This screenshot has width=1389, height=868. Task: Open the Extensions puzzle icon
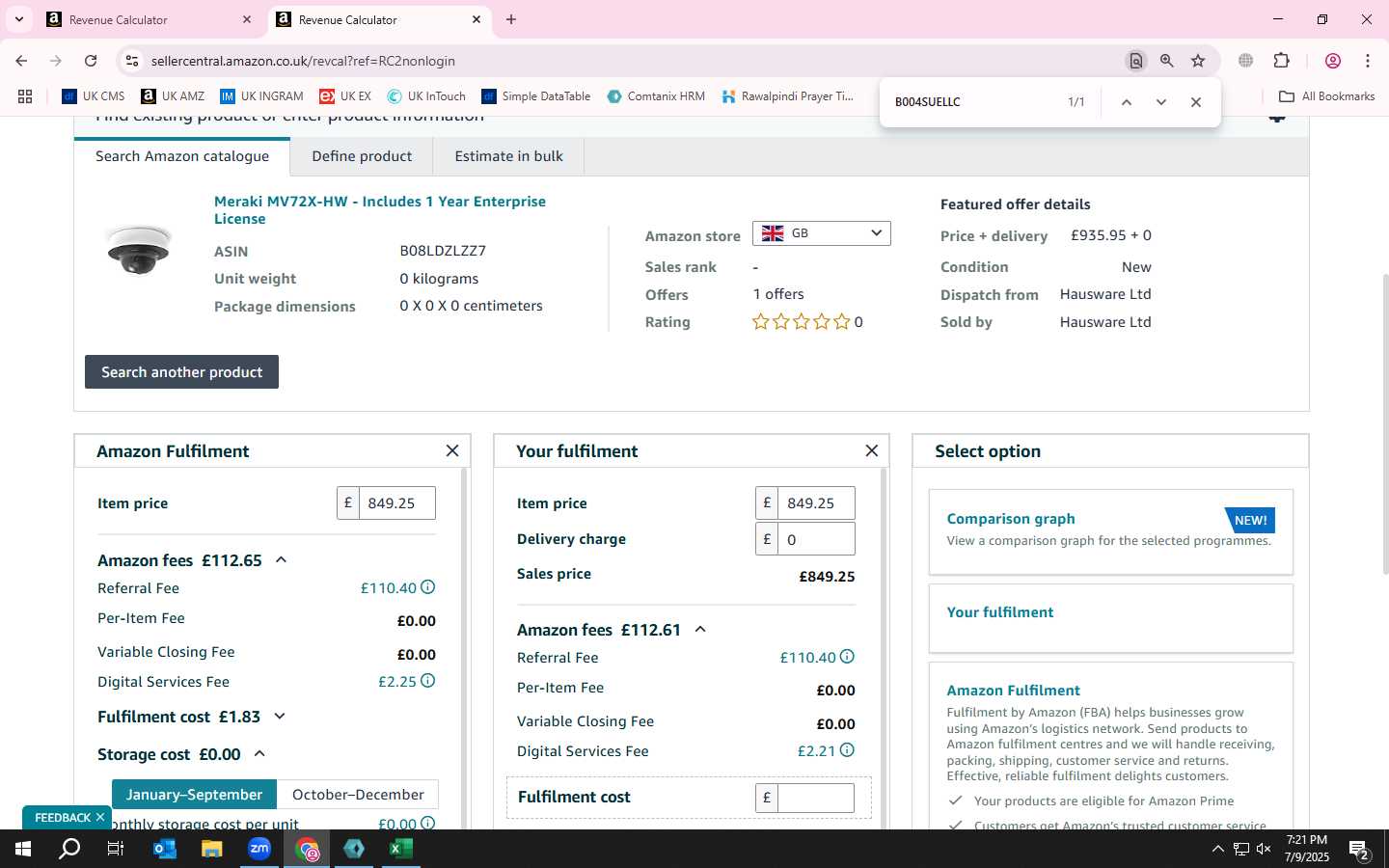tap(1281, 61)
